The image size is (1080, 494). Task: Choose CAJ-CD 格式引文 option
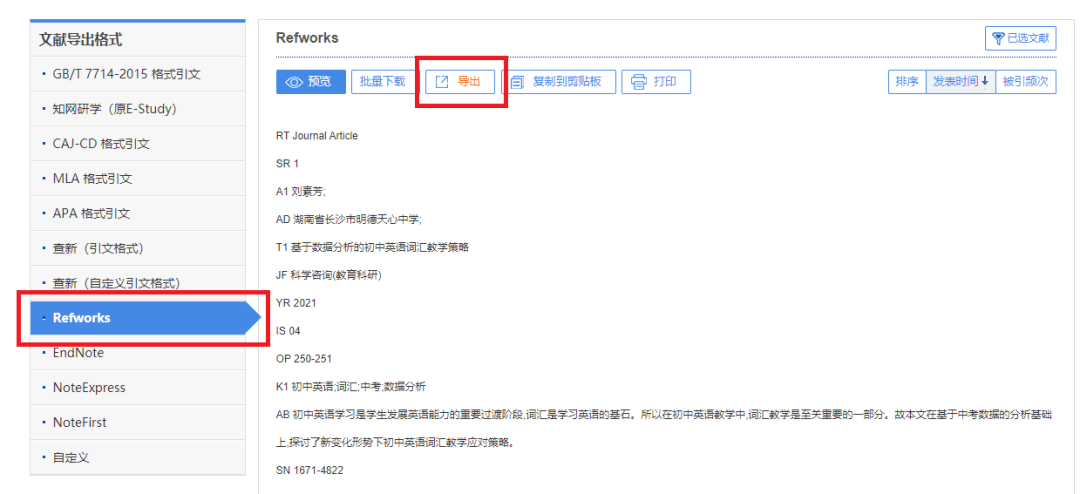point(138,144)
